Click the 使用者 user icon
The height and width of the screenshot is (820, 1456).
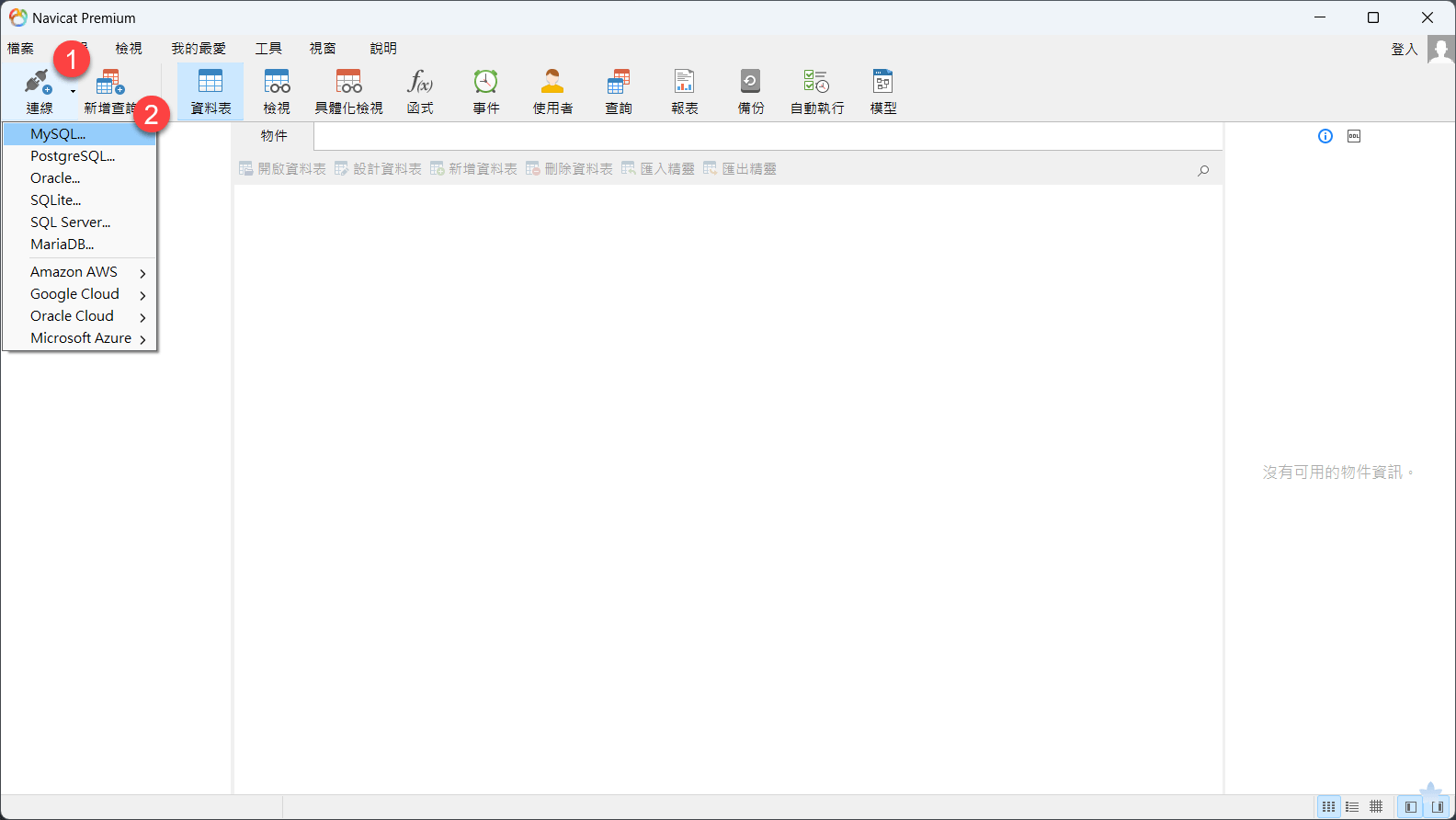point(552,91)
